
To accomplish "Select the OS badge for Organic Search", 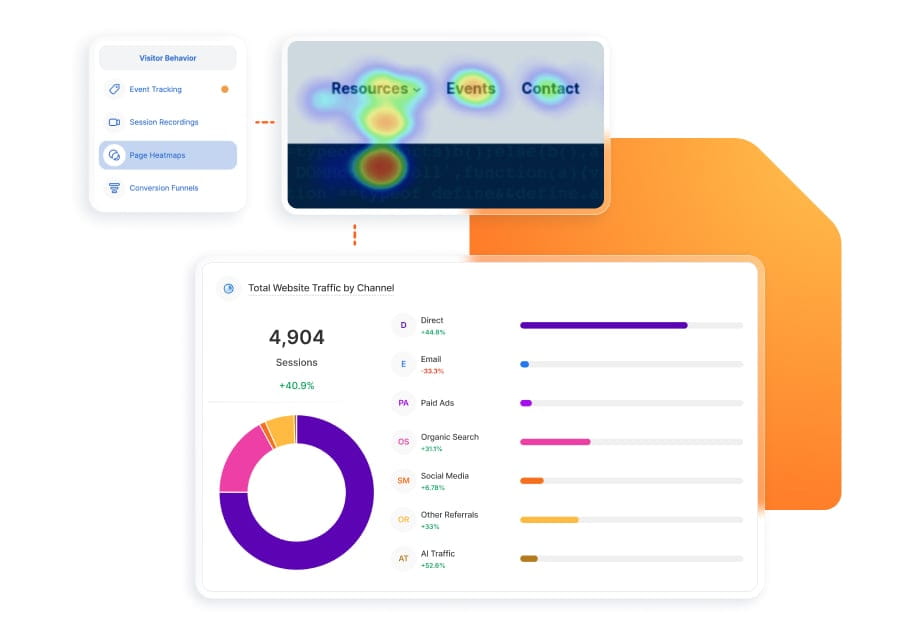I will 403,441.
